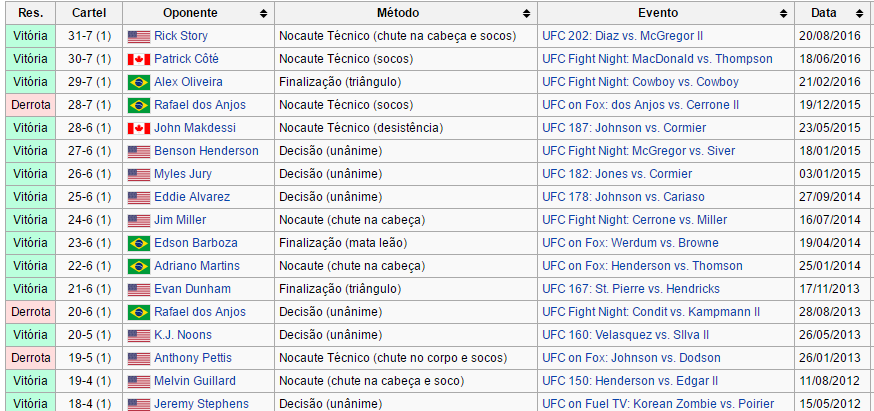Click the US flag beside Benson Henderson

[x=139, y=151]
